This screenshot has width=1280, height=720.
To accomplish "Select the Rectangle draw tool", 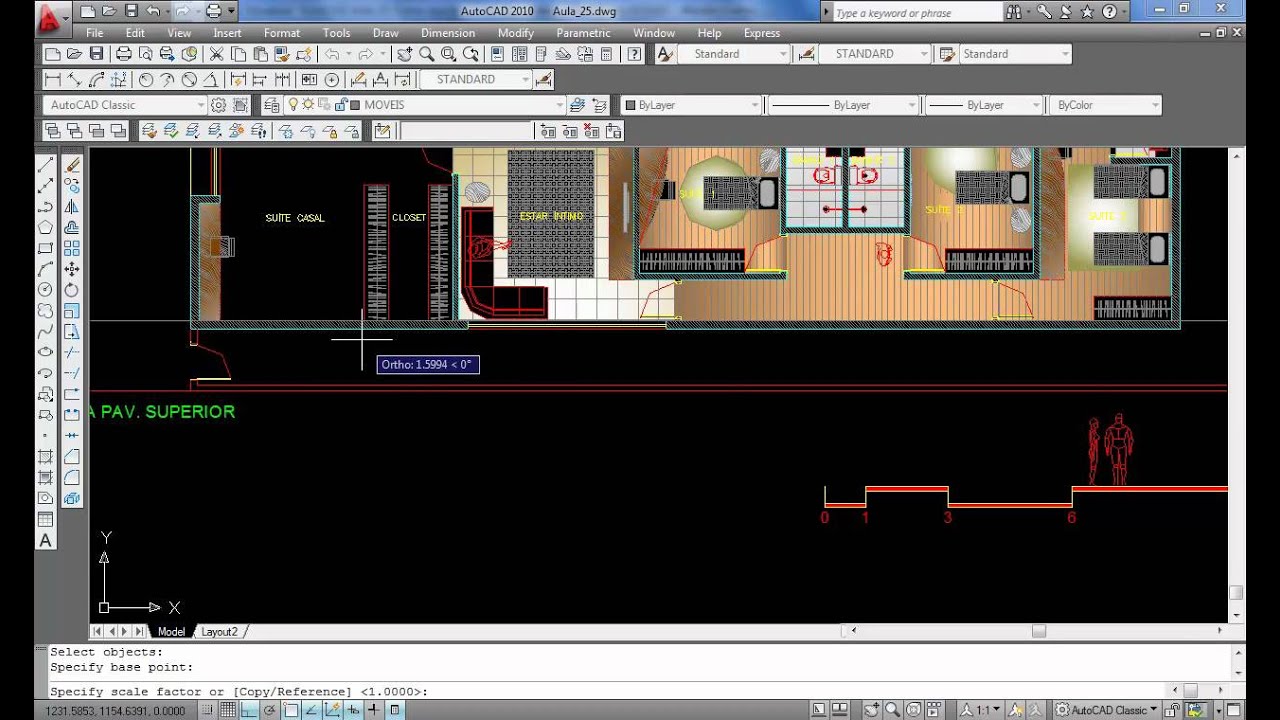I will click(45, 248).
